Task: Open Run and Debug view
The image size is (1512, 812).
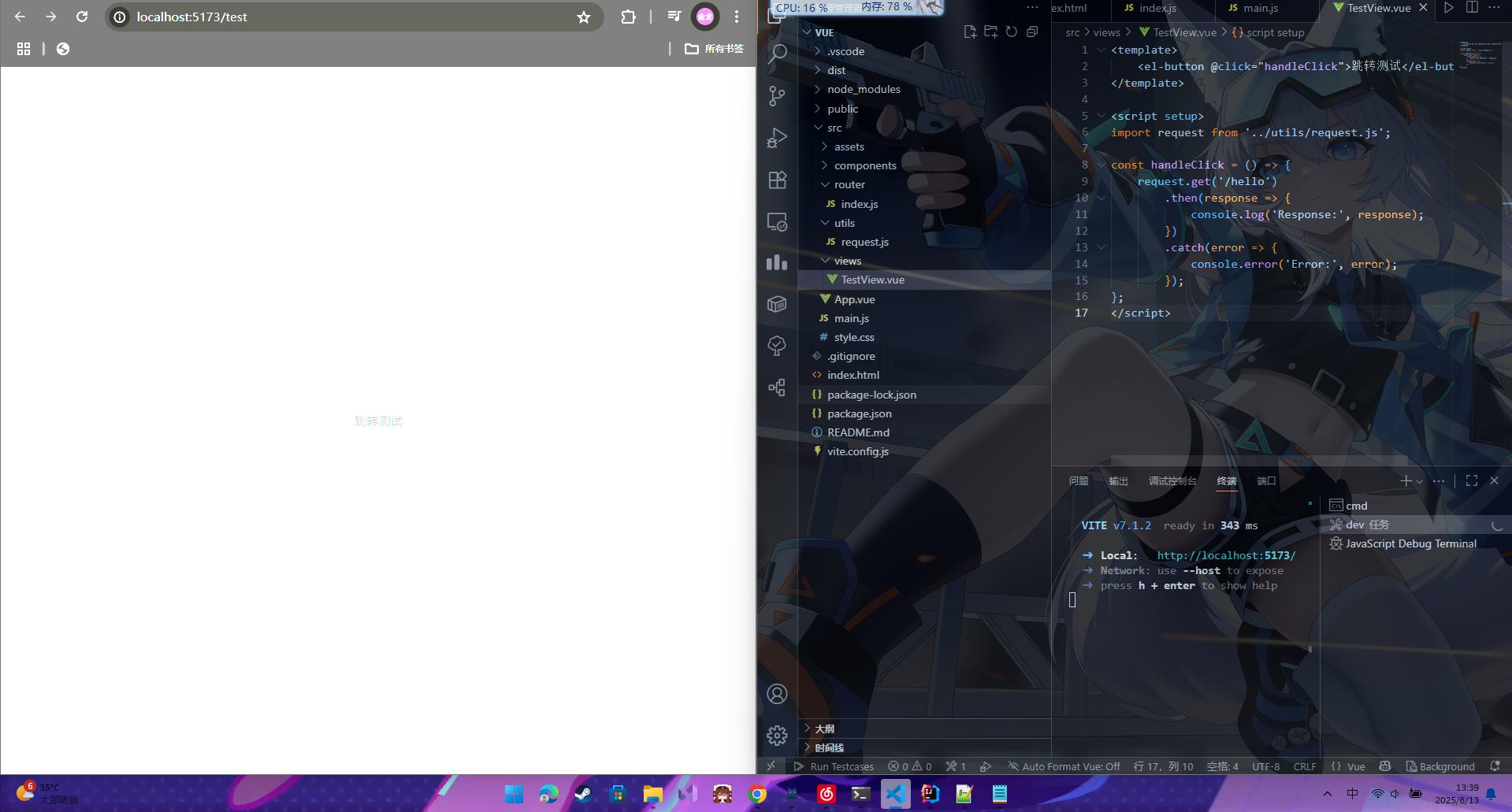Action: [x=778, y=138]
